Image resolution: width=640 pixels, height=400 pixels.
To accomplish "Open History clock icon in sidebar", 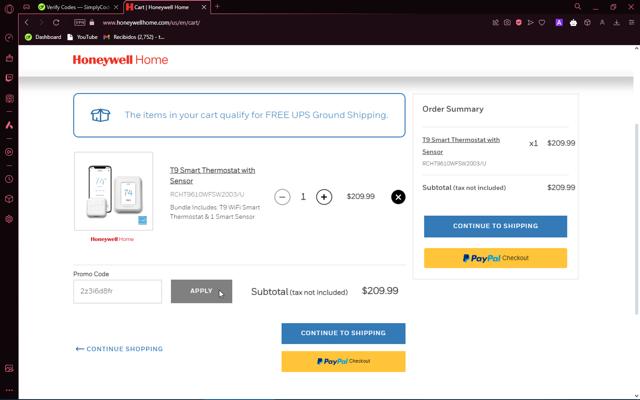I will pyautogui.click(x=9, y=179).
